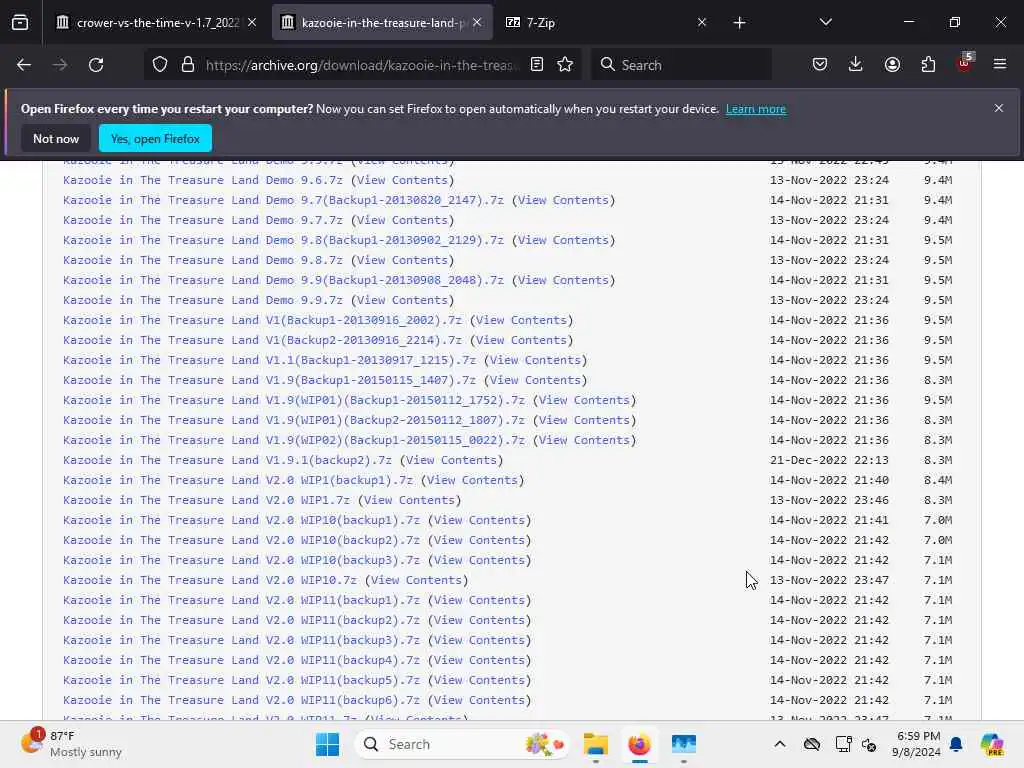Download Demo 9.8(Backup1-20130902_2129).7z
This screenshot has width=1024, height=768.
click(283, 240)
